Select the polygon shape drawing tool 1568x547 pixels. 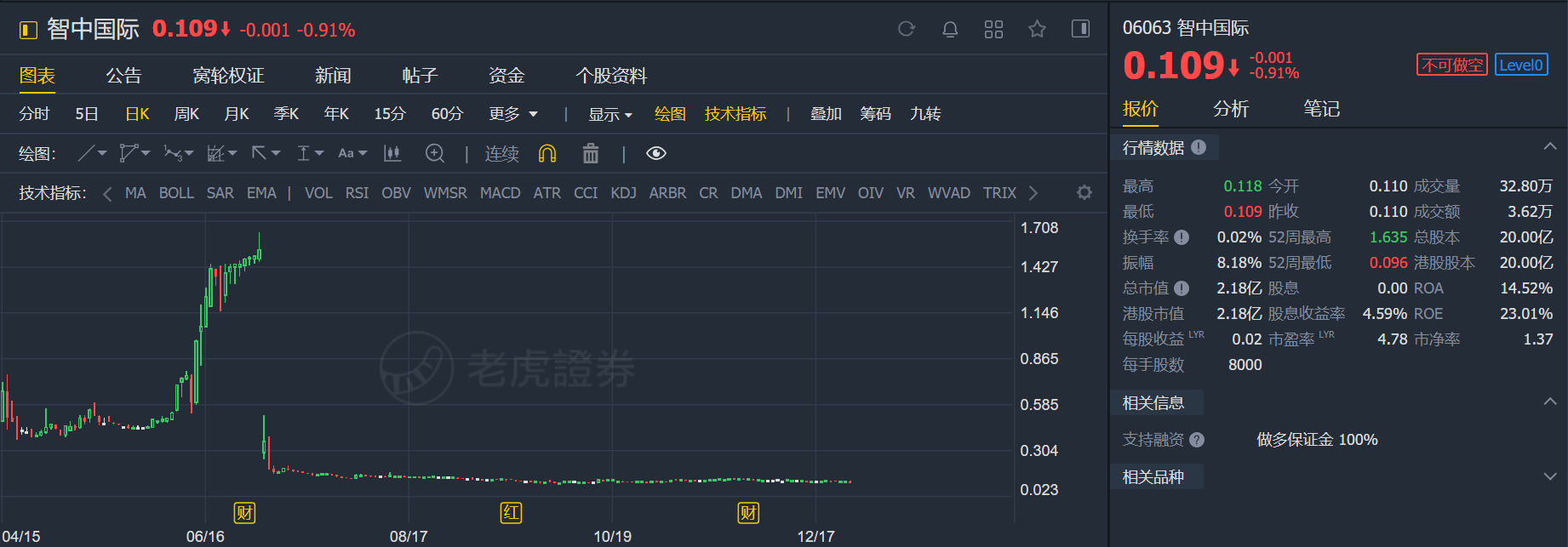129,153
